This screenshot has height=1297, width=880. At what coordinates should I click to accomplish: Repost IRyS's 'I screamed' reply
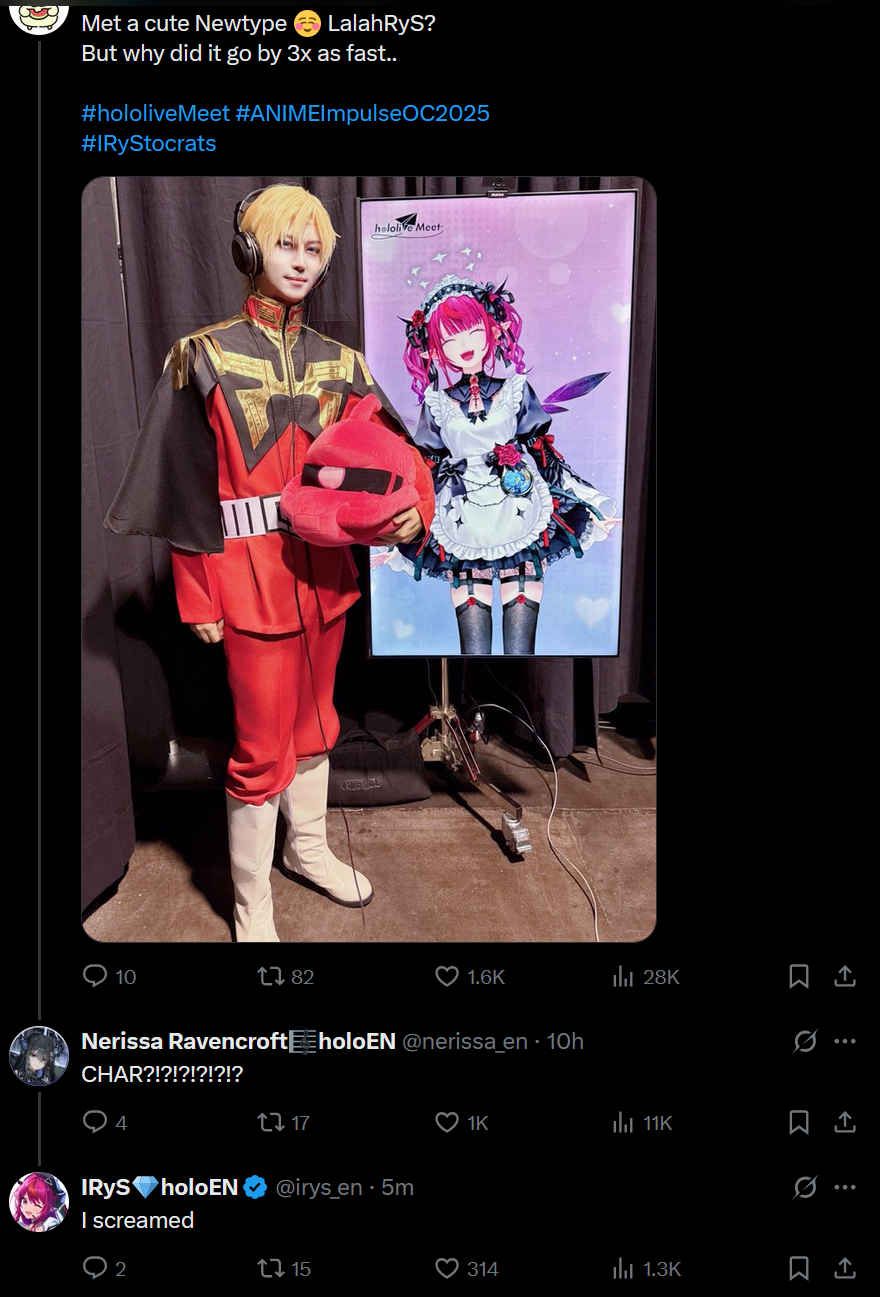click(x=284, y=1269)
